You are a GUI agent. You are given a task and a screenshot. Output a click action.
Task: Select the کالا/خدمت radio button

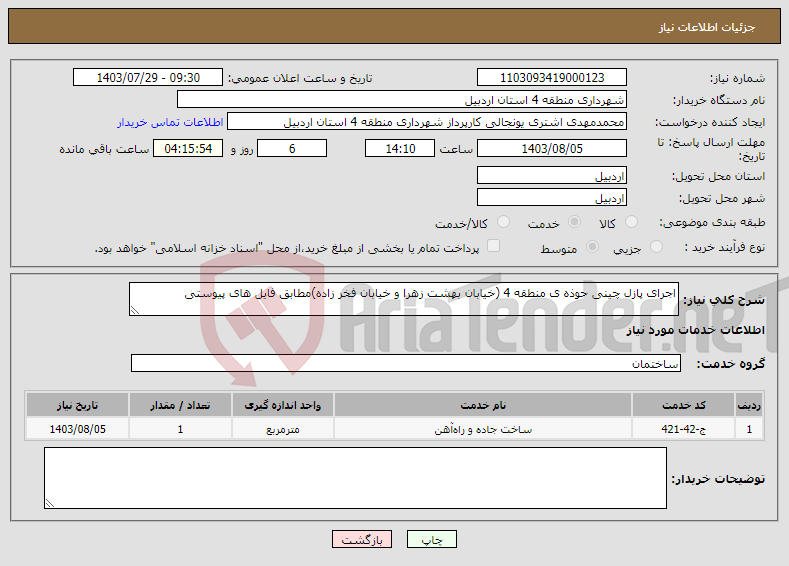(503, 222)
